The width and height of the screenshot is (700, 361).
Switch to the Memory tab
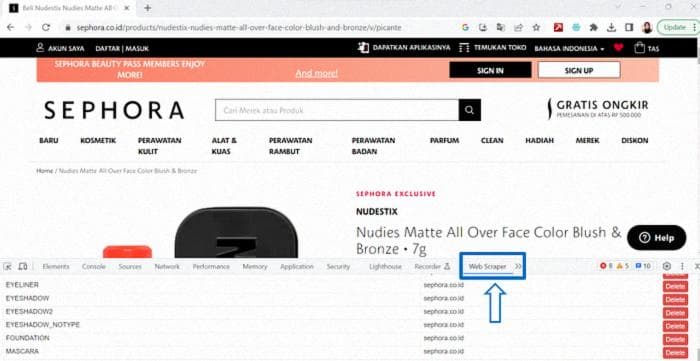[255, 267]
